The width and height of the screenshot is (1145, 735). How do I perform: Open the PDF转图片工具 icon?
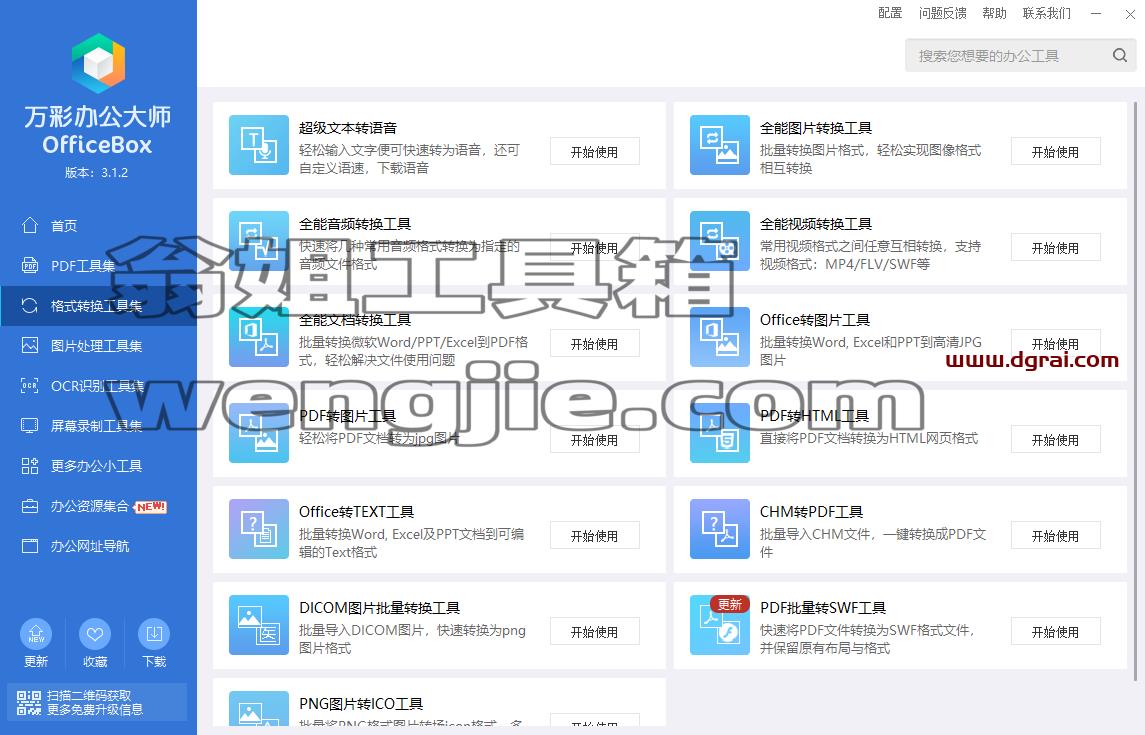pyautogui.click(x=259, y=433)
